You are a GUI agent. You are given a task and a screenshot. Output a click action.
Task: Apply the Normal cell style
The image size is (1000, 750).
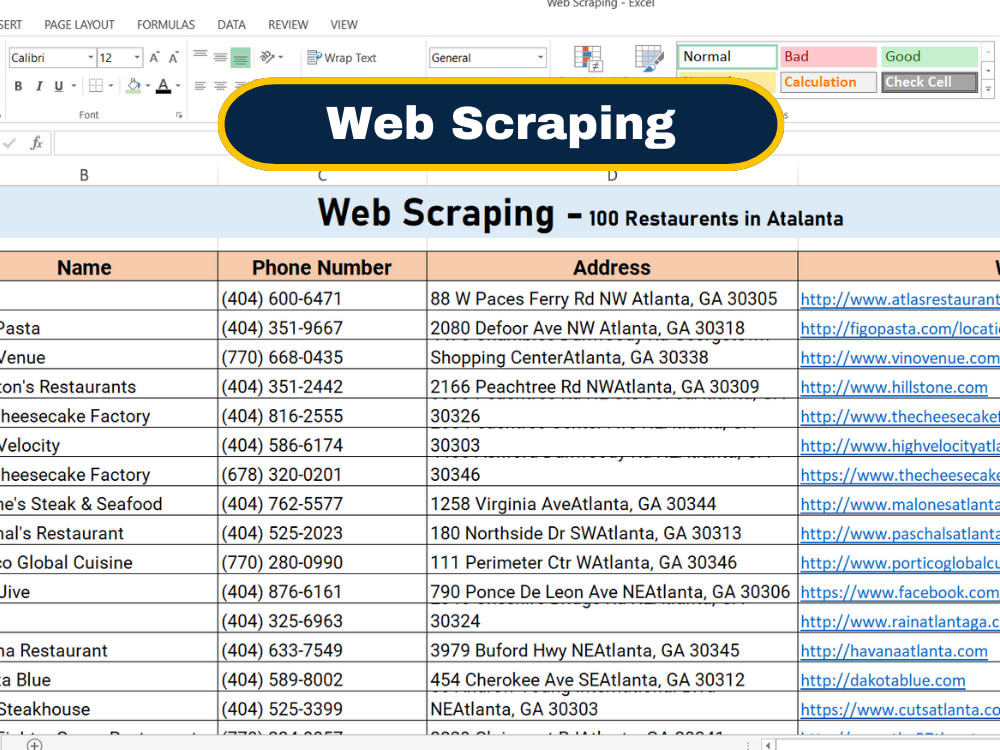pos(727,57)
